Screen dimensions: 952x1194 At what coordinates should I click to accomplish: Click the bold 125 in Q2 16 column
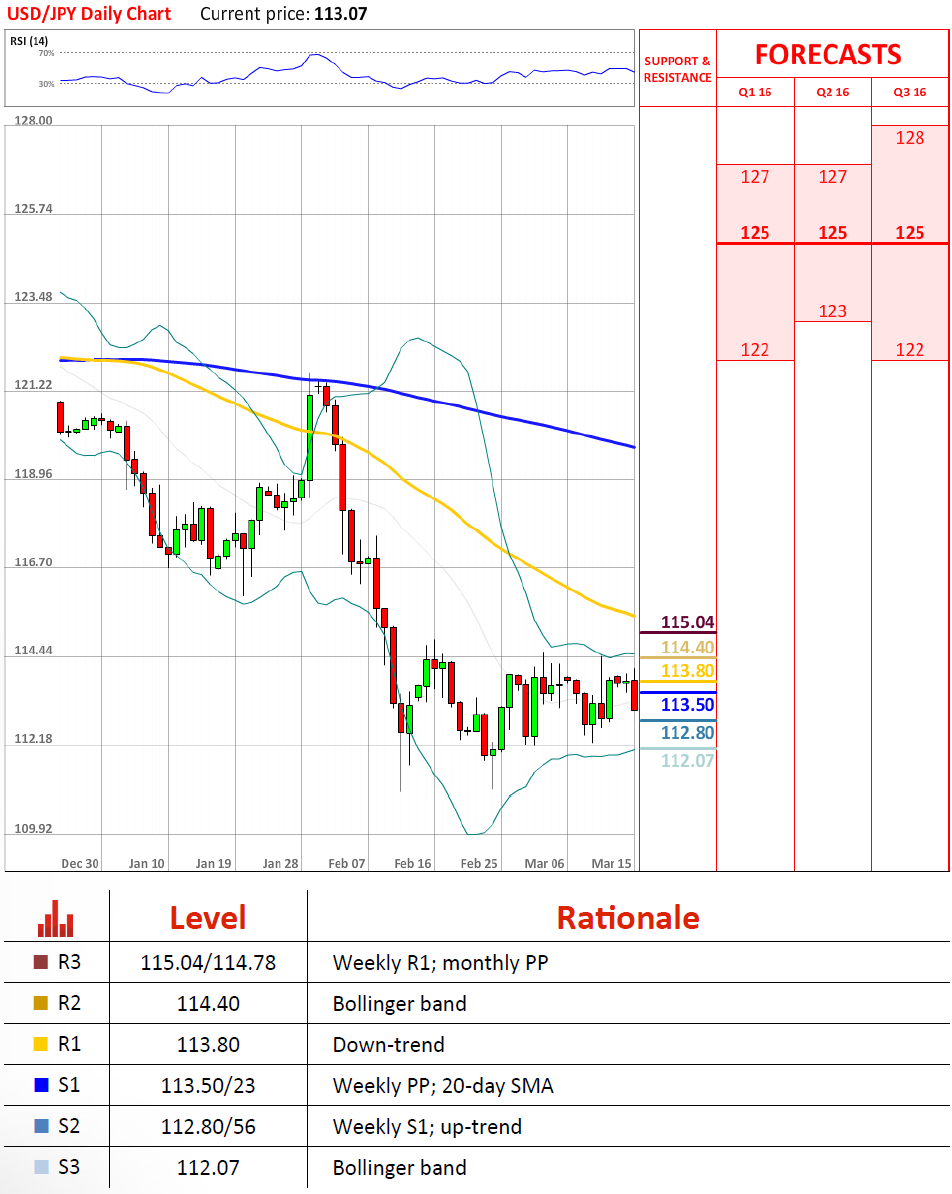[832, 233]
